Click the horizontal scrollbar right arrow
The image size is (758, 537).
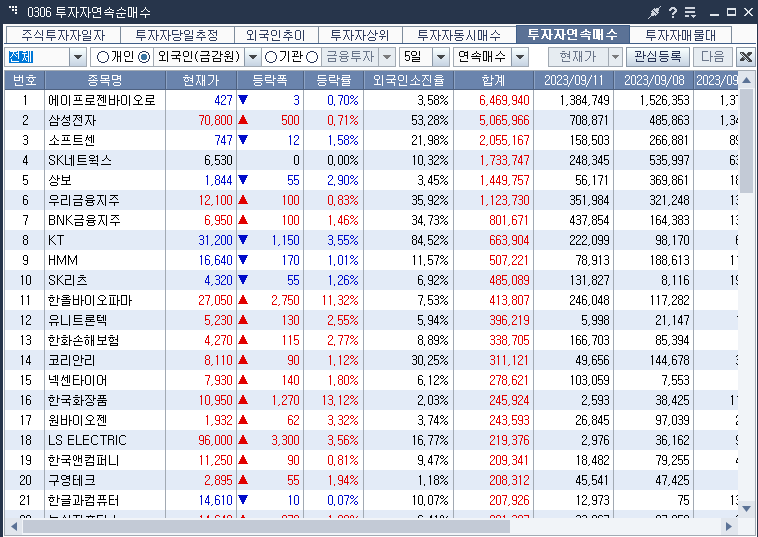click(729, 526)
